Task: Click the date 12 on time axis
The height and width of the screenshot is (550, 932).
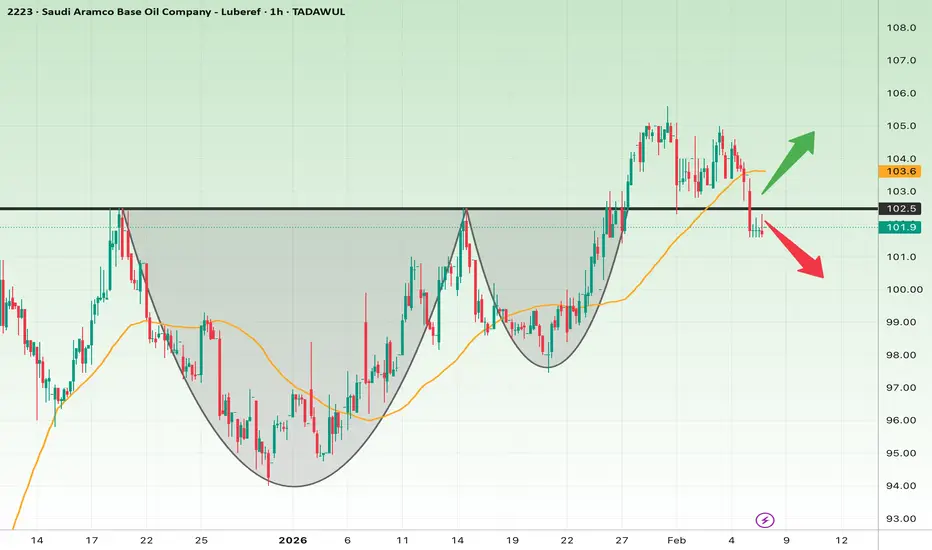Action: click(x=841, y=540)
